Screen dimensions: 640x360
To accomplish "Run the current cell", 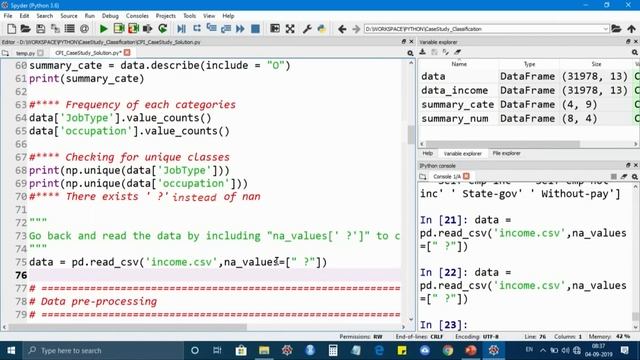I will click(119, 29).
